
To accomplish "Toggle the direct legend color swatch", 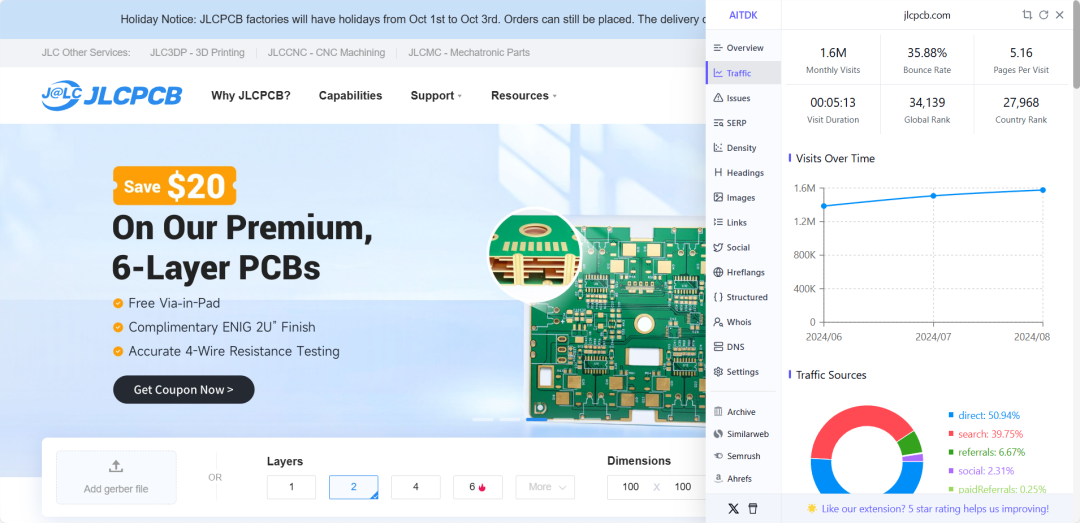I will pyautogui.click(x=951, y=416).
